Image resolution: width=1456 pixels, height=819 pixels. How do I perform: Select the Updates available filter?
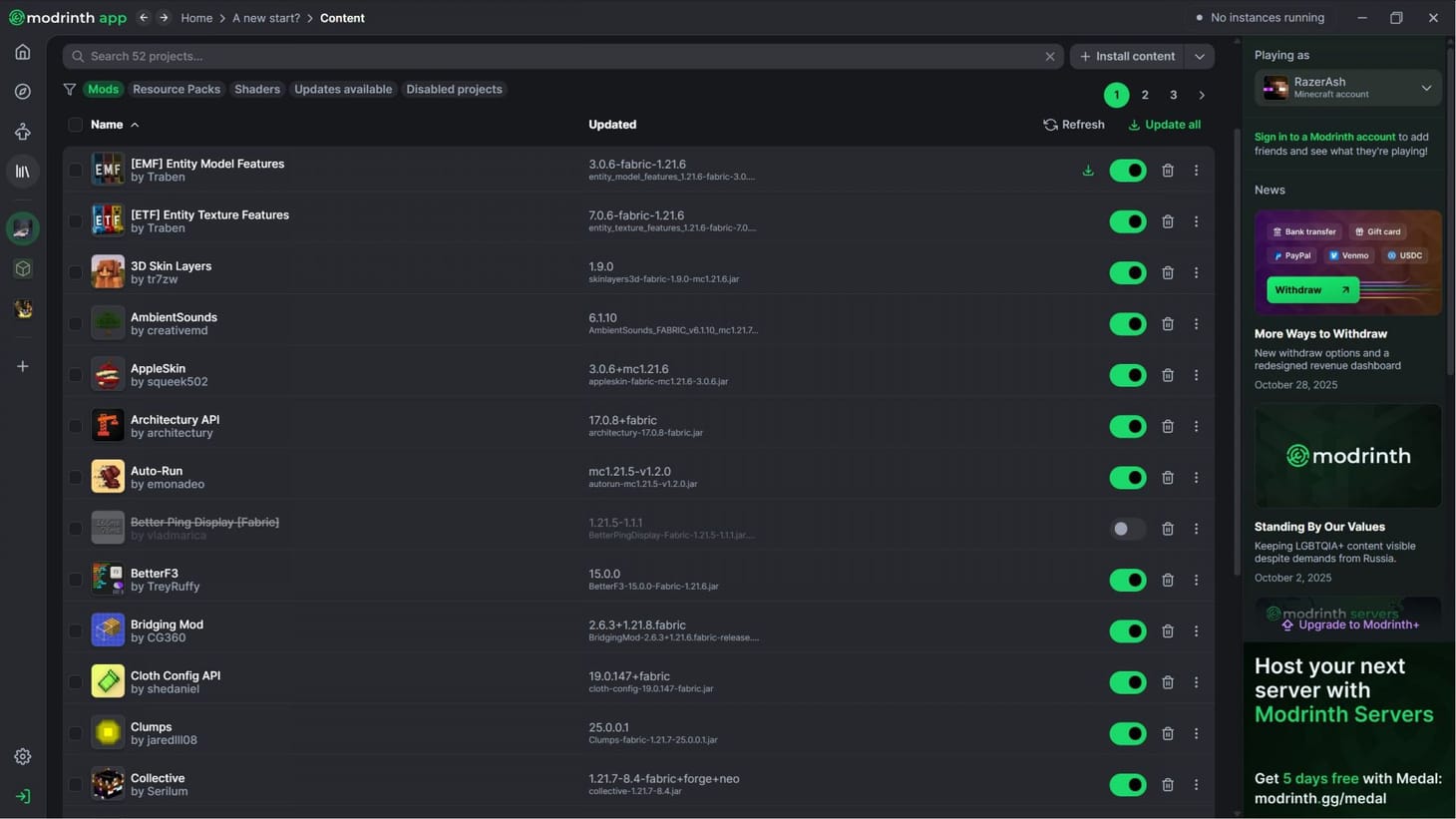(x=343, y=90)
